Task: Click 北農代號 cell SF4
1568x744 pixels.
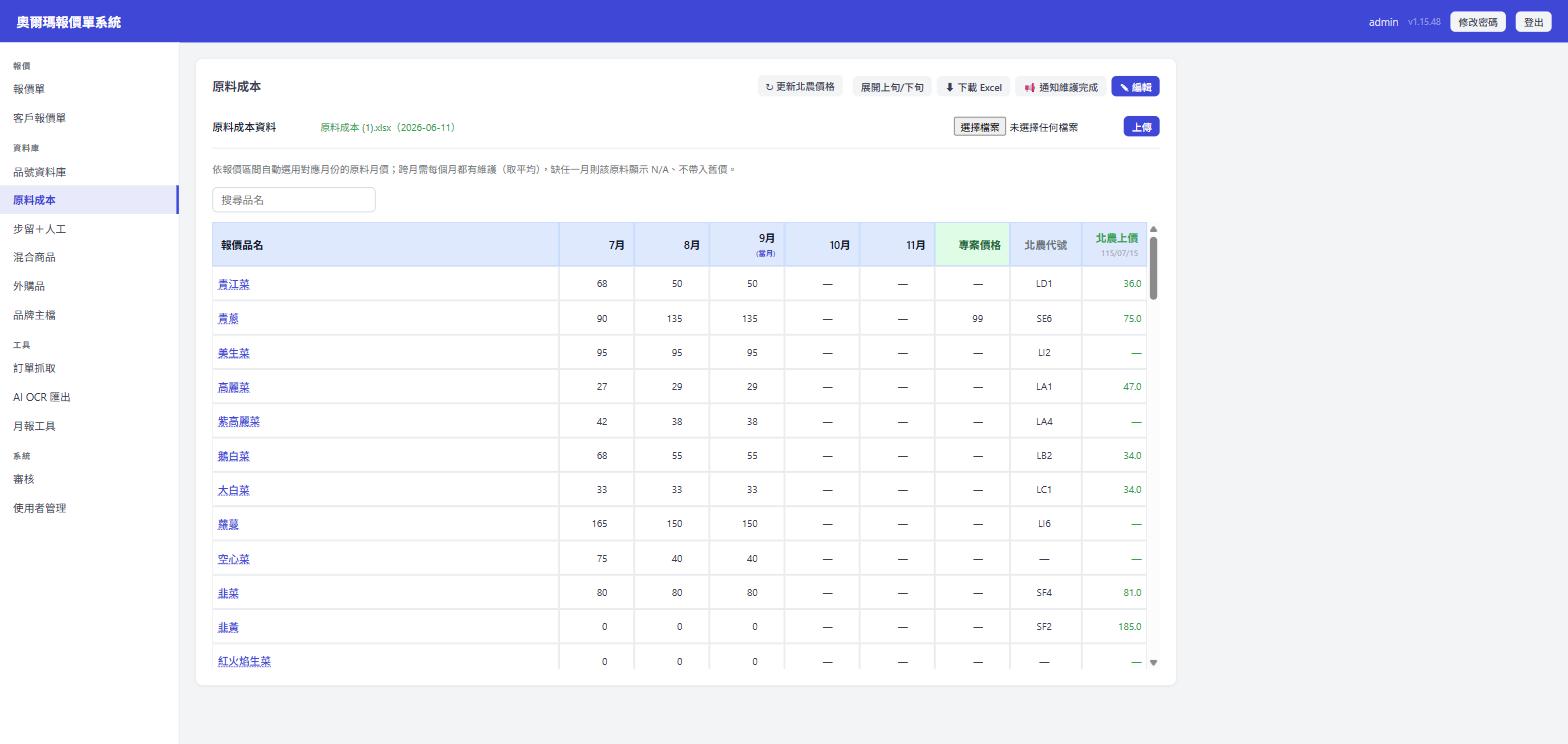Action: point(1044,593)
